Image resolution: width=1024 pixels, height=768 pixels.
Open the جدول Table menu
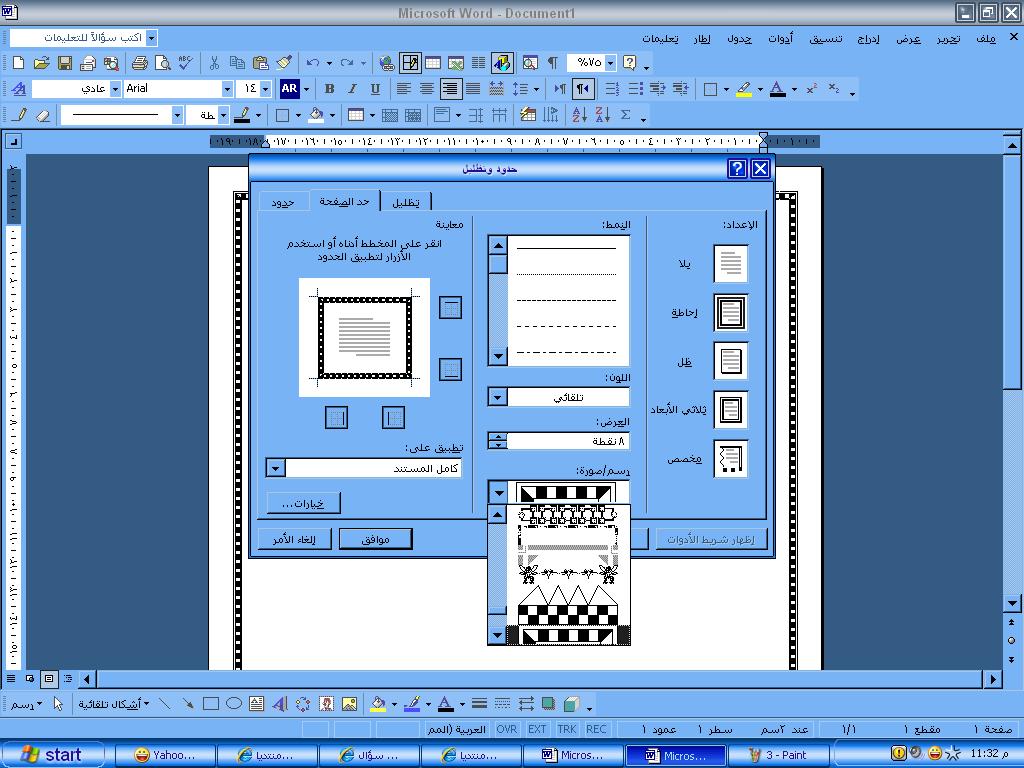739,39
